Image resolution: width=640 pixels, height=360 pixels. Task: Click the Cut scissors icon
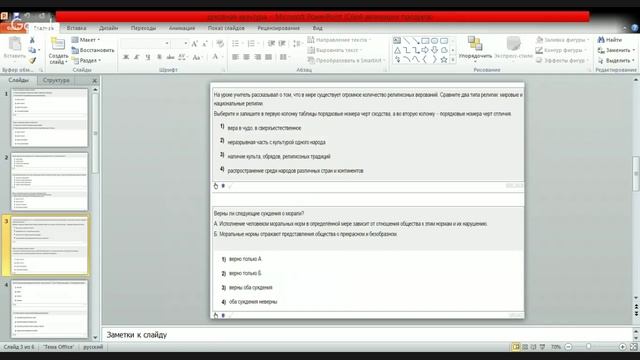pyautogui.click(x=32, y=40)
